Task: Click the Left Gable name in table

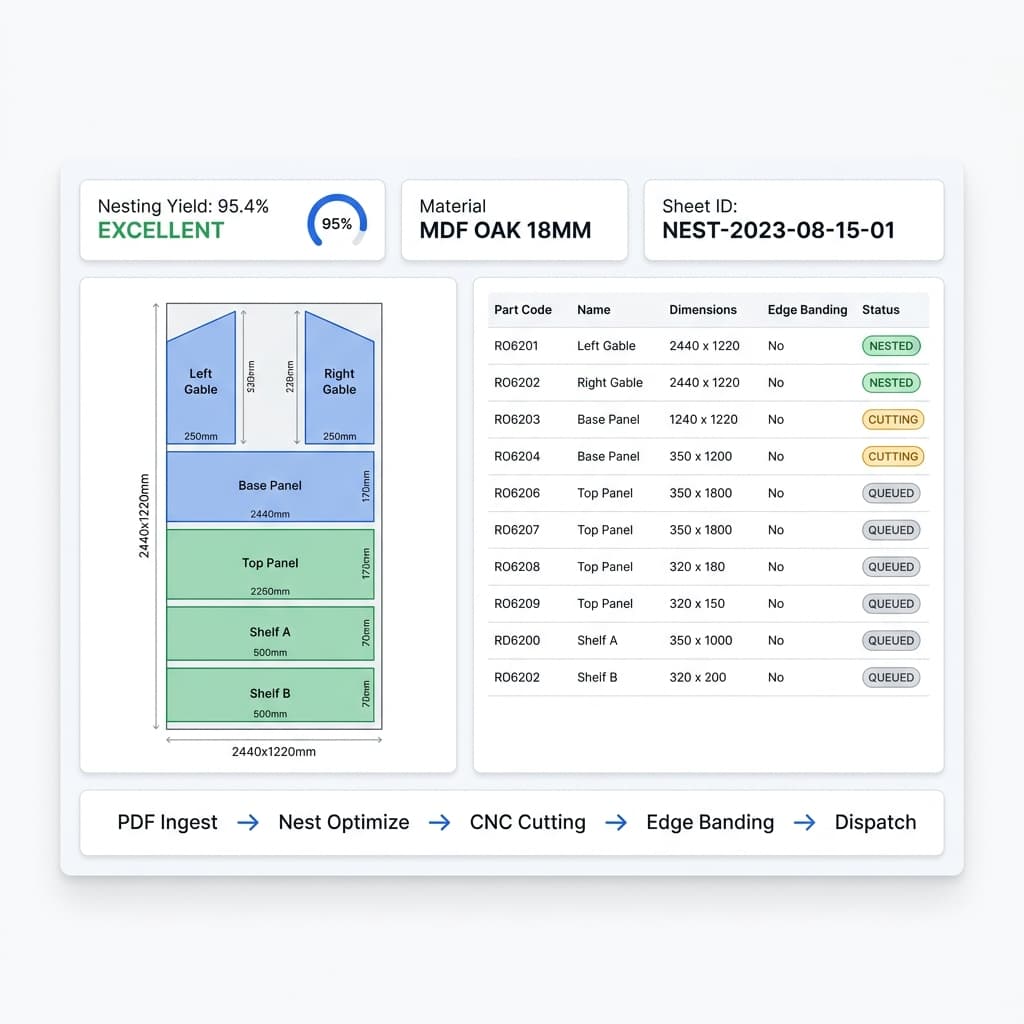Action: (606, 345)
